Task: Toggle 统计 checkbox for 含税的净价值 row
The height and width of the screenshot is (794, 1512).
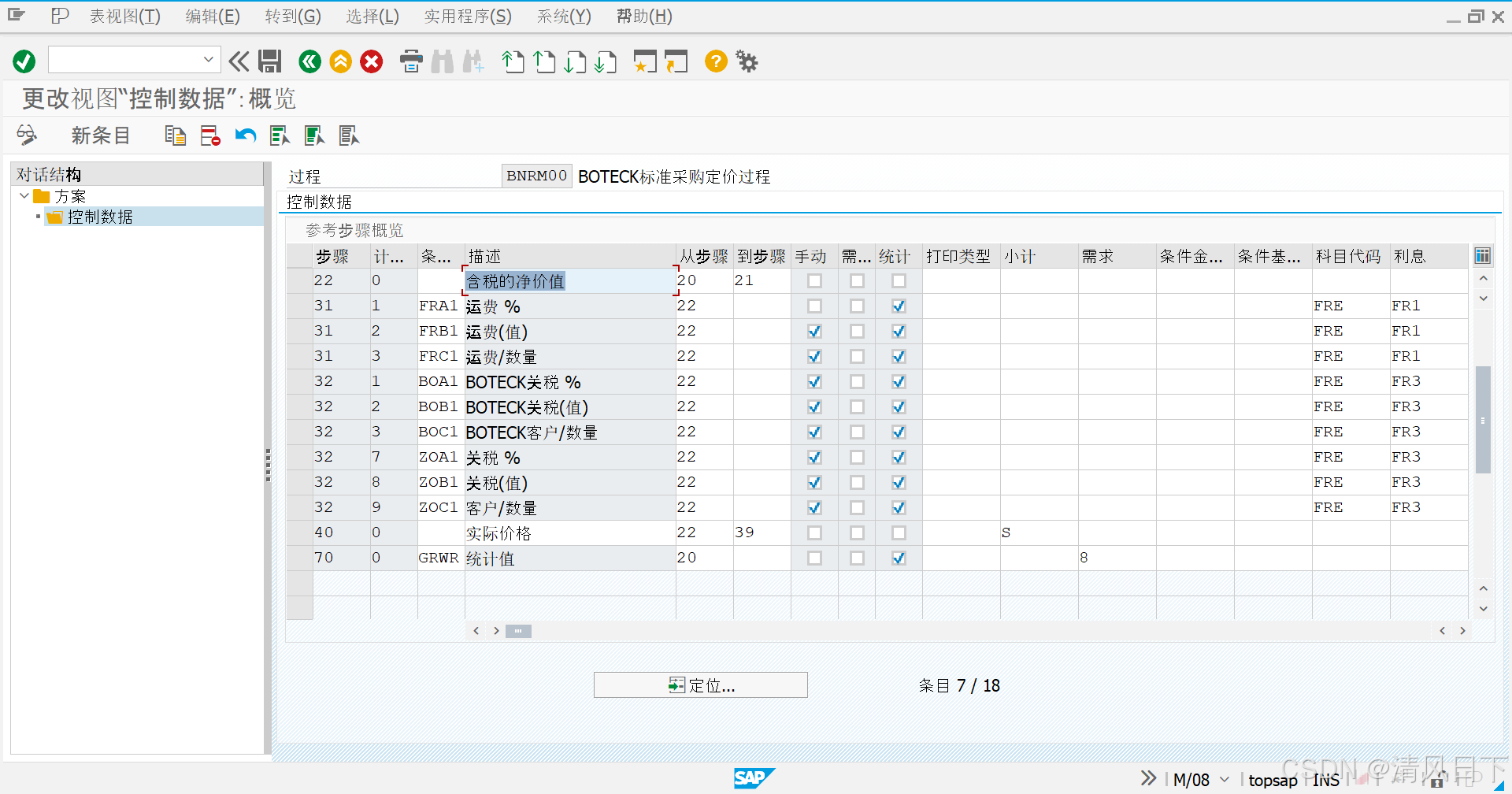Action: (899, 280)
